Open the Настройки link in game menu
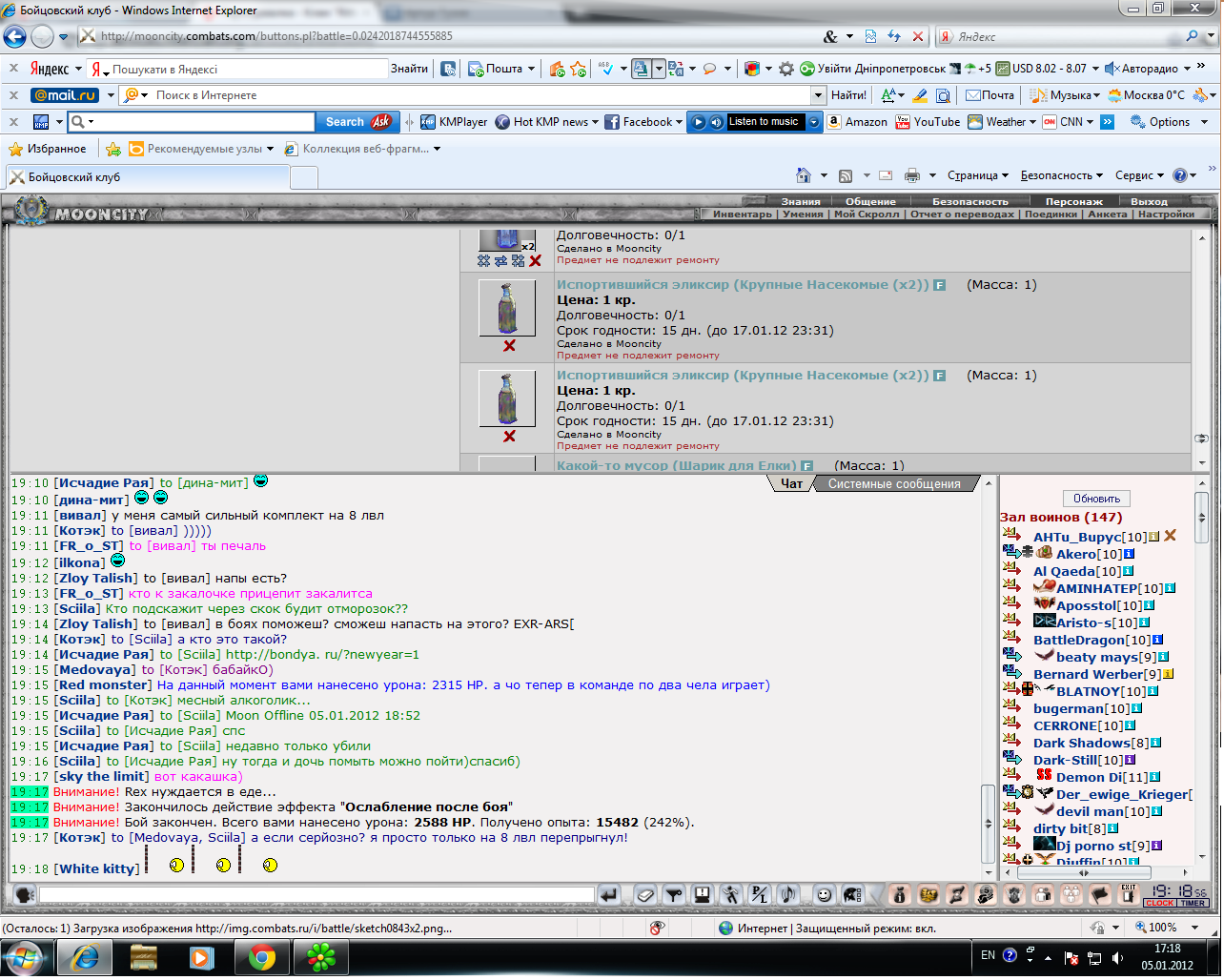The width and height of the screenshot is (1224, 980). (x=1166, y=214)
